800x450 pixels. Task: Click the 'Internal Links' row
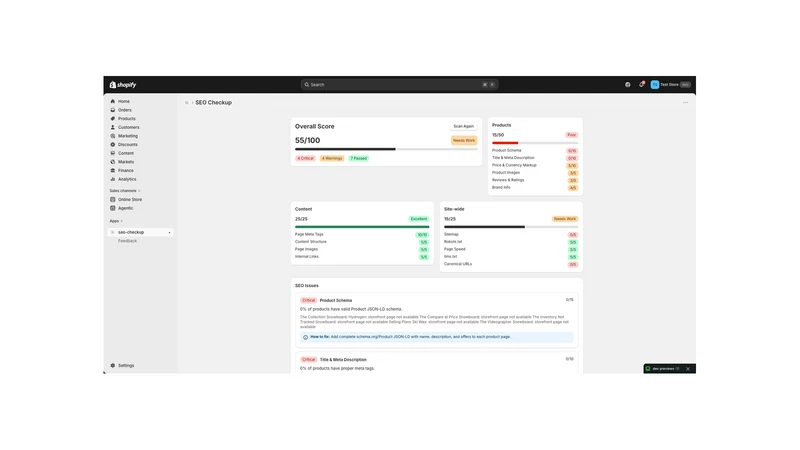(x=362, y=257)
